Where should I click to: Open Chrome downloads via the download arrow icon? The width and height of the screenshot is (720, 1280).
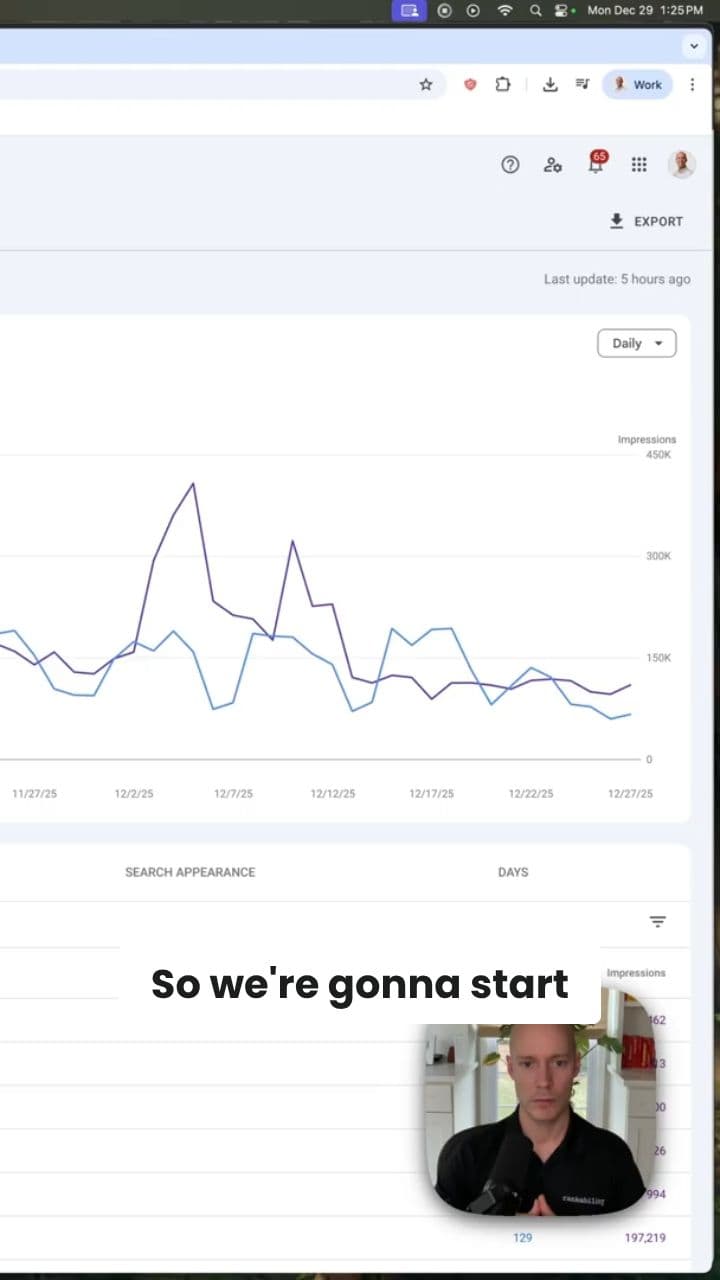click(x=550, y=85)
